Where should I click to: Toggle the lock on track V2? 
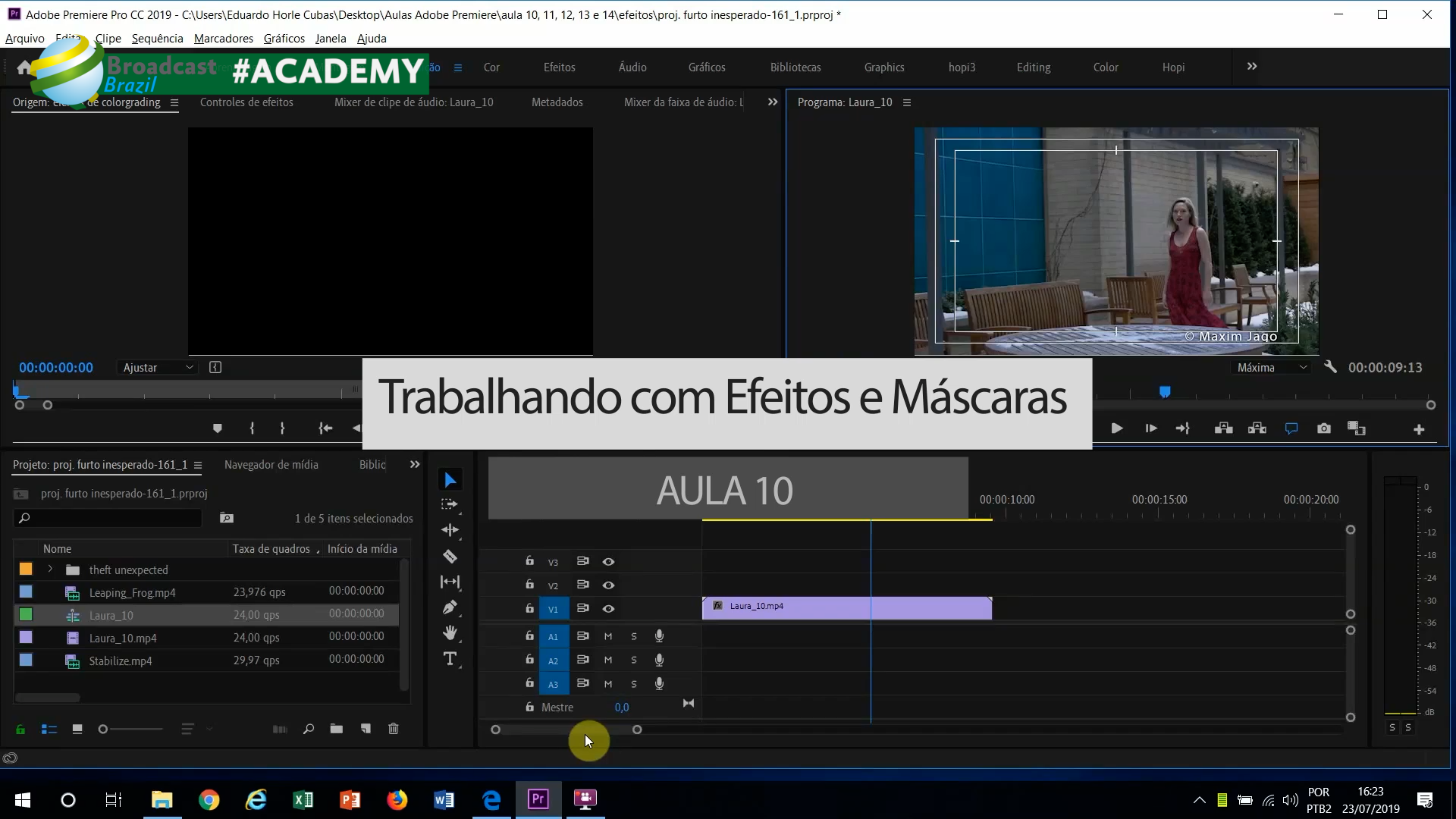pyautogui.click(x=529, y=585)
